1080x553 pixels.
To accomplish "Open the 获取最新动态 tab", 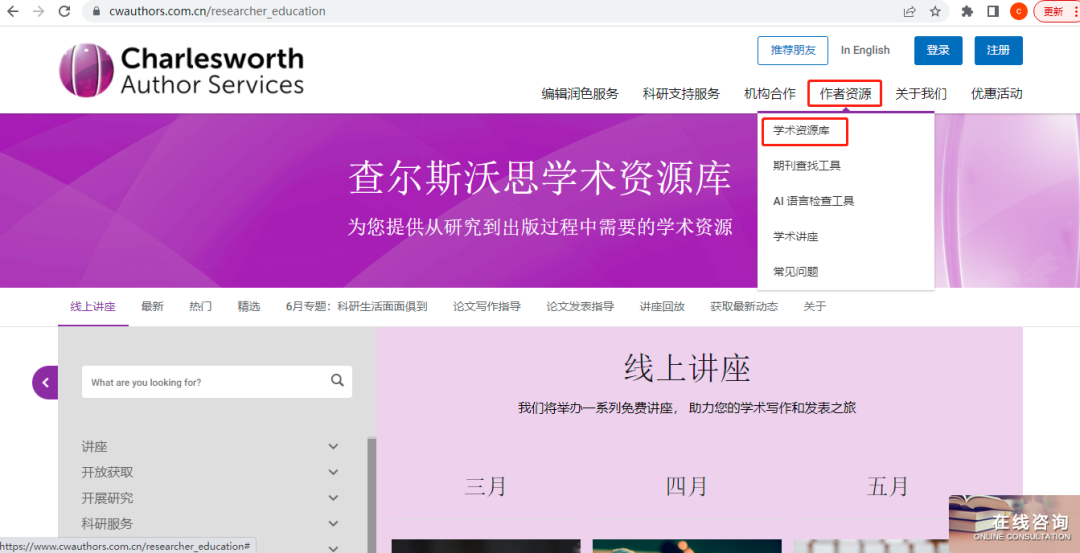I will pos(744,306).
